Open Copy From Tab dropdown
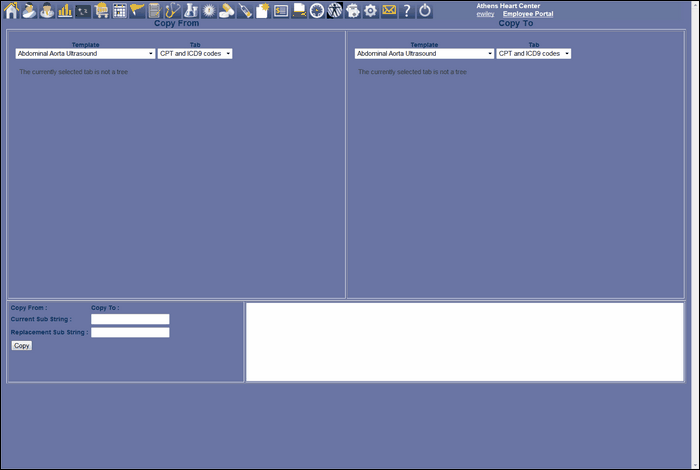 point(195,54)
